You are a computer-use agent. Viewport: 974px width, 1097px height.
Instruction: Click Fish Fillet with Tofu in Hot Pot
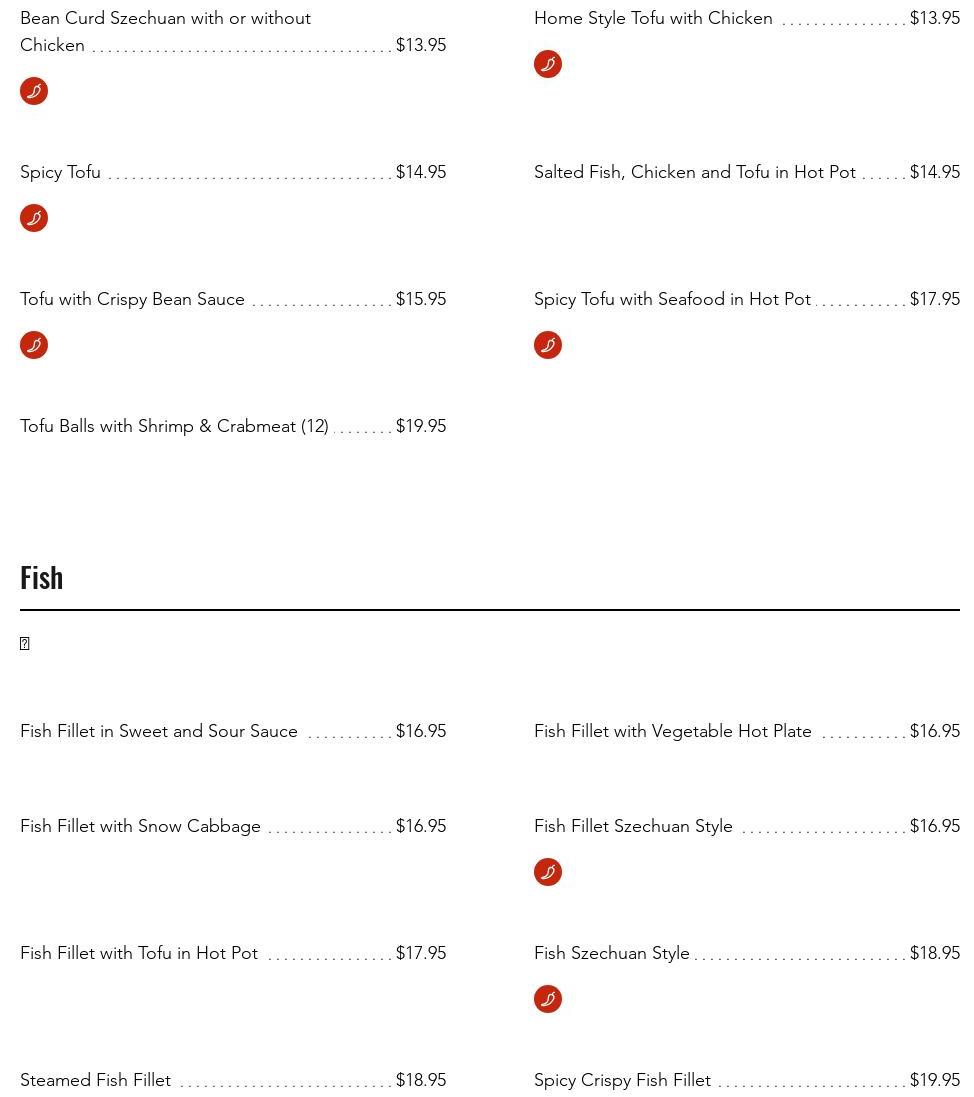tap(139, 953)
